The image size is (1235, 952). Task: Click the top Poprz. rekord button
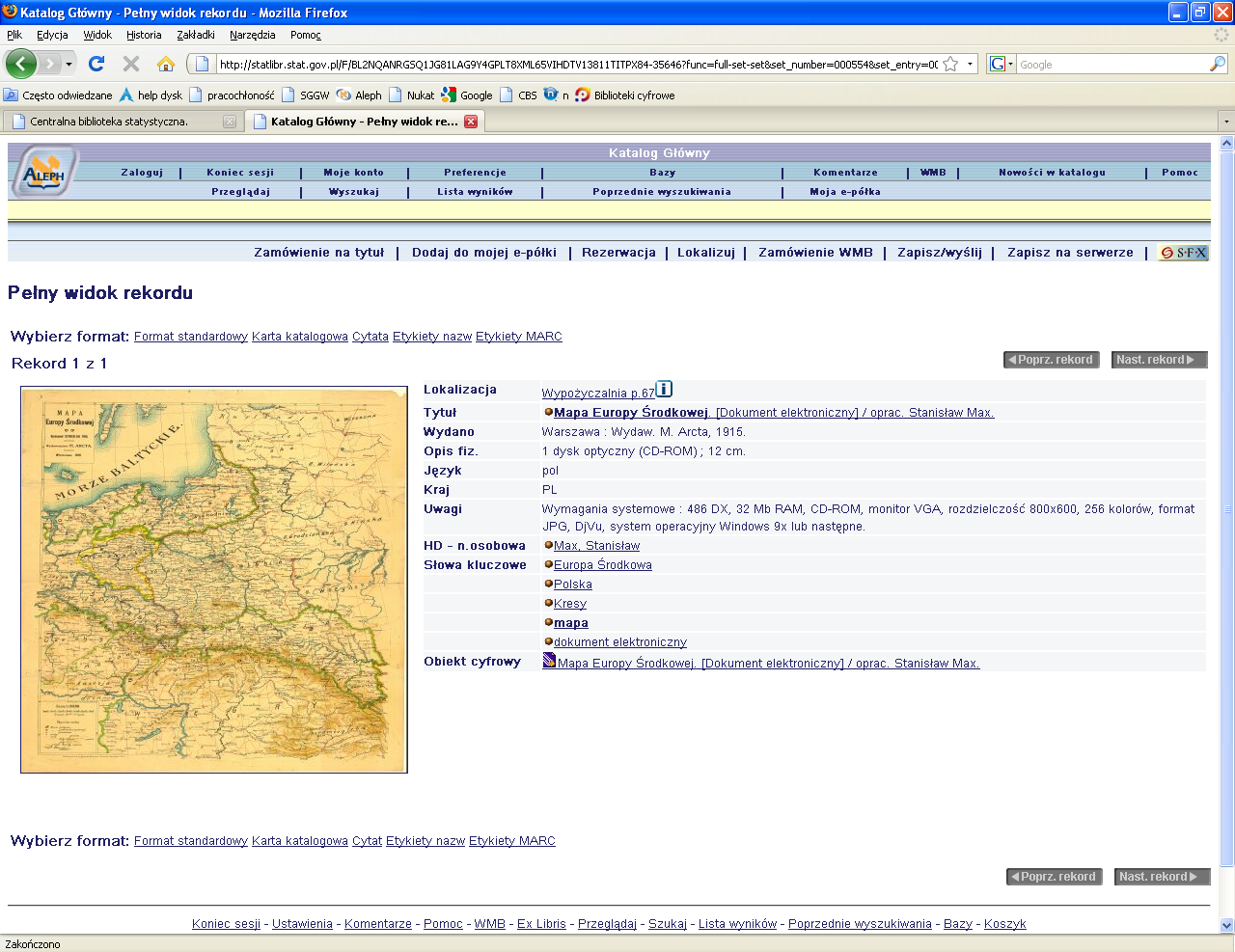[1052, 360]
